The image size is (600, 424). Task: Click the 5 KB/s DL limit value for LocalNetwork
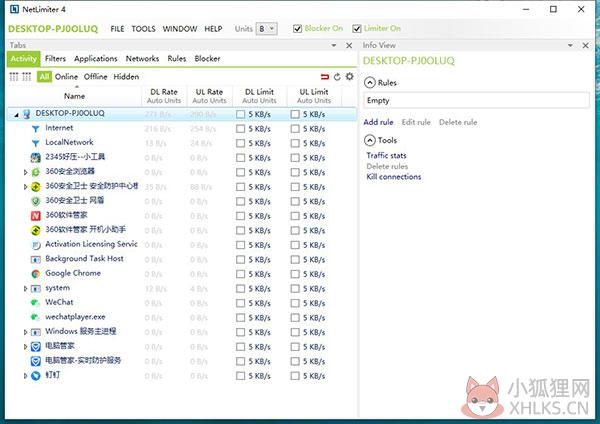click(x=259, y=143)
